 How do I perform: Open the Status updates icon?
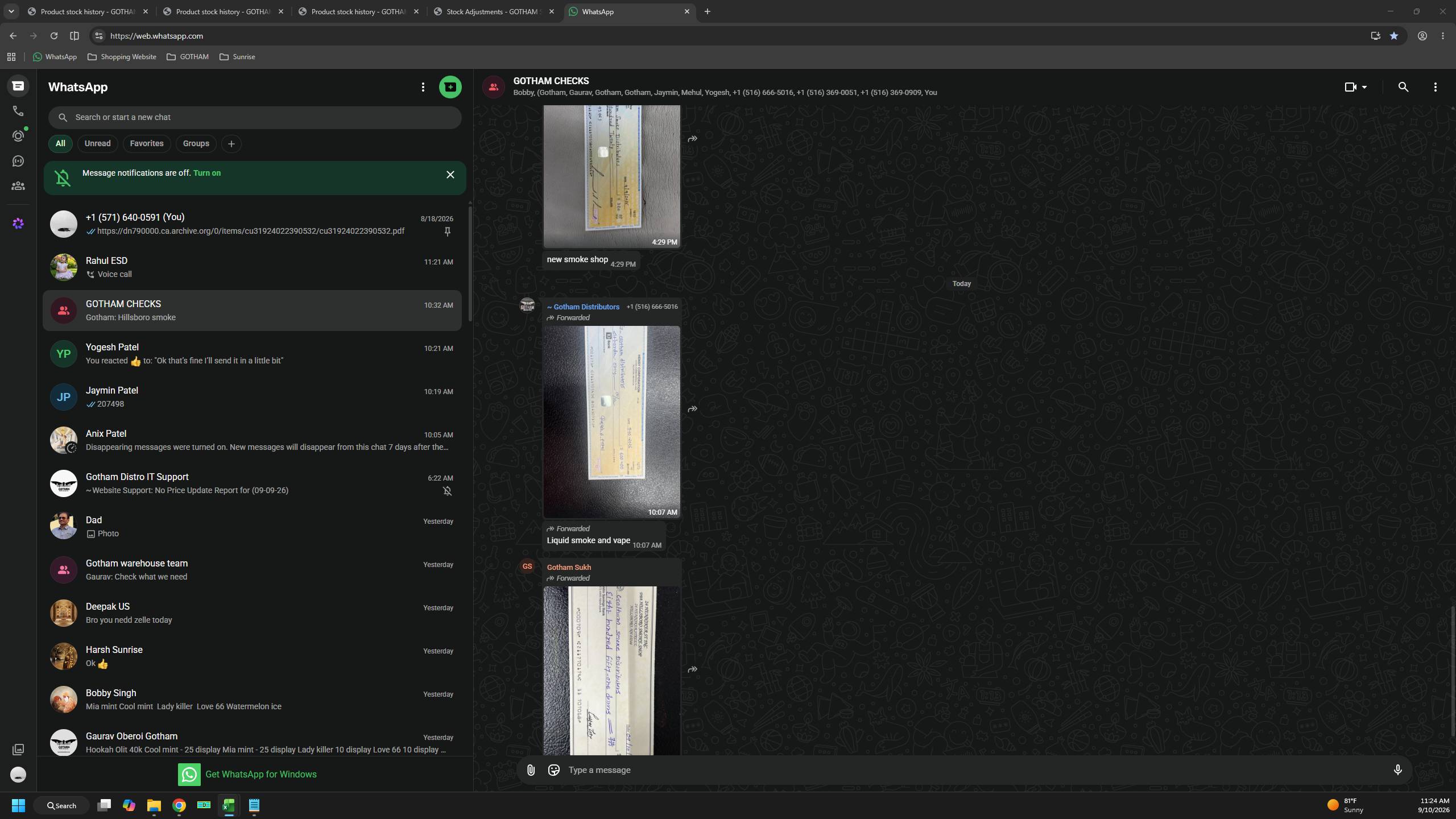tap(18, 136)
